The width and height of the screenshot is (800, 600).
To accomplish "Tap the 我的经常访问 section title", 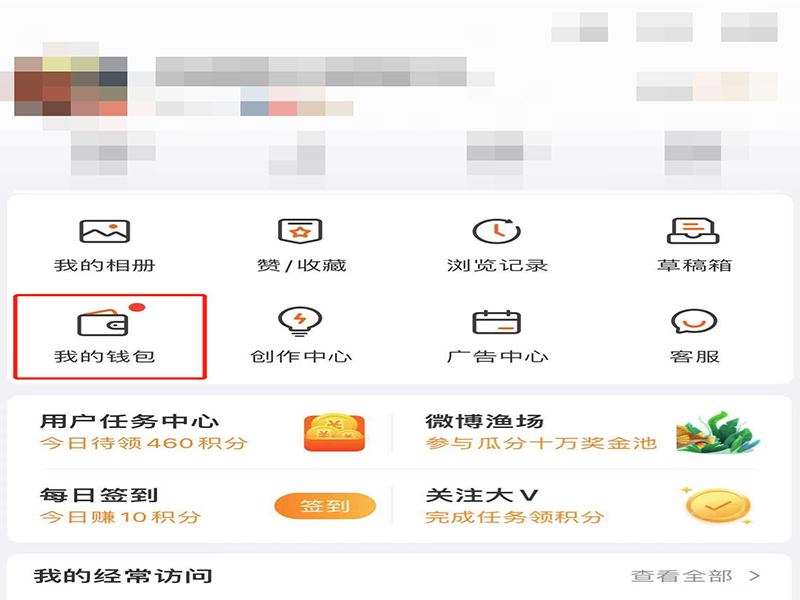I will pos(123,576).
